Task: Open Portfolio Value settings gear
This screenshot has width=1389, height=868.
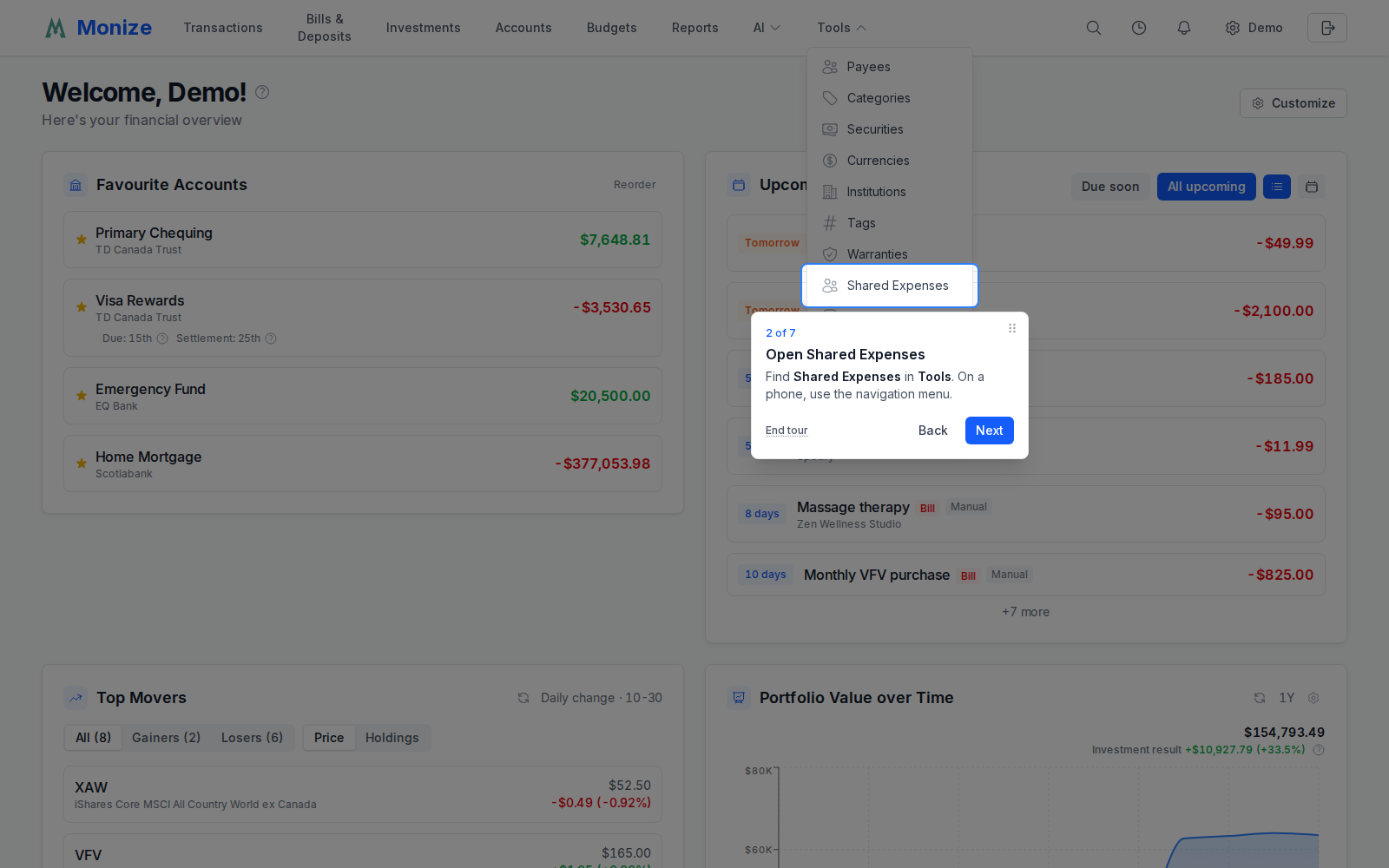Action: click(x=1313, y=698)
